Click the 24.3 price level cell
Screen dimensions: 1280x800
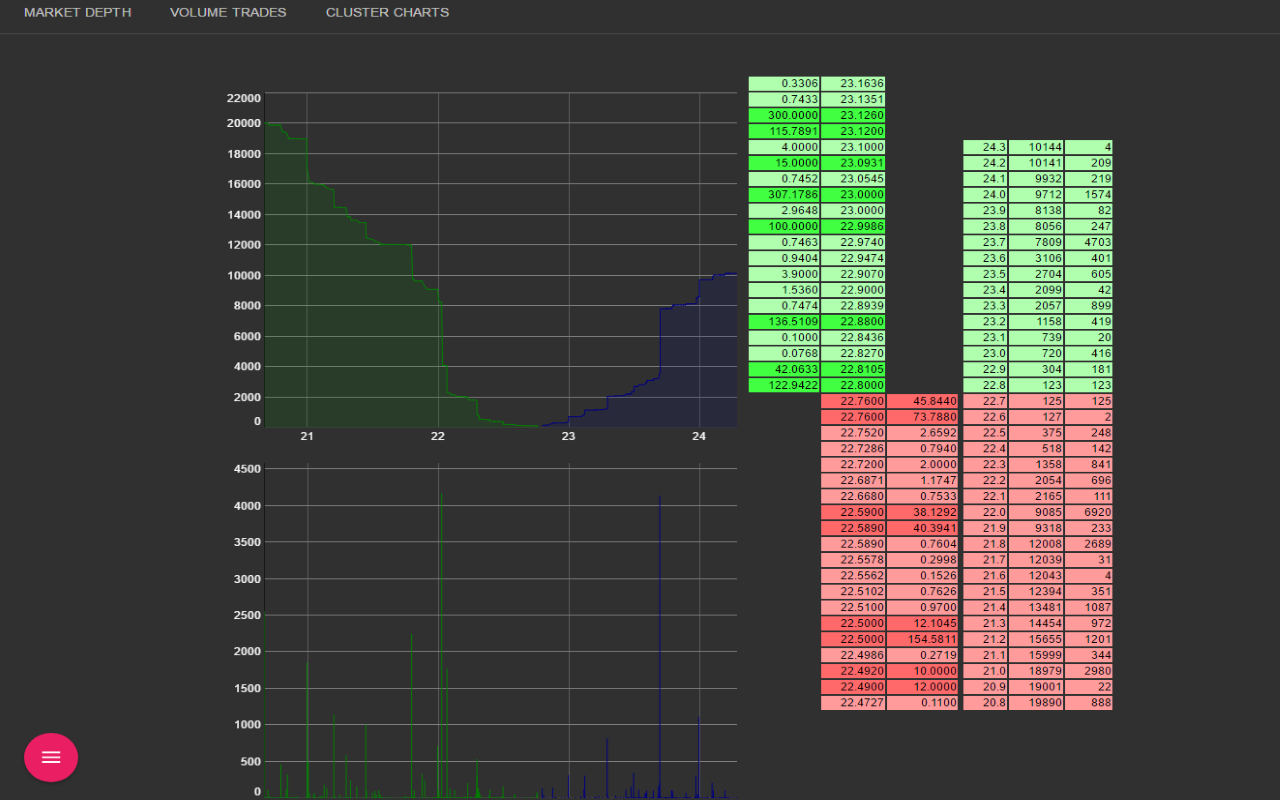click(985, 147)
